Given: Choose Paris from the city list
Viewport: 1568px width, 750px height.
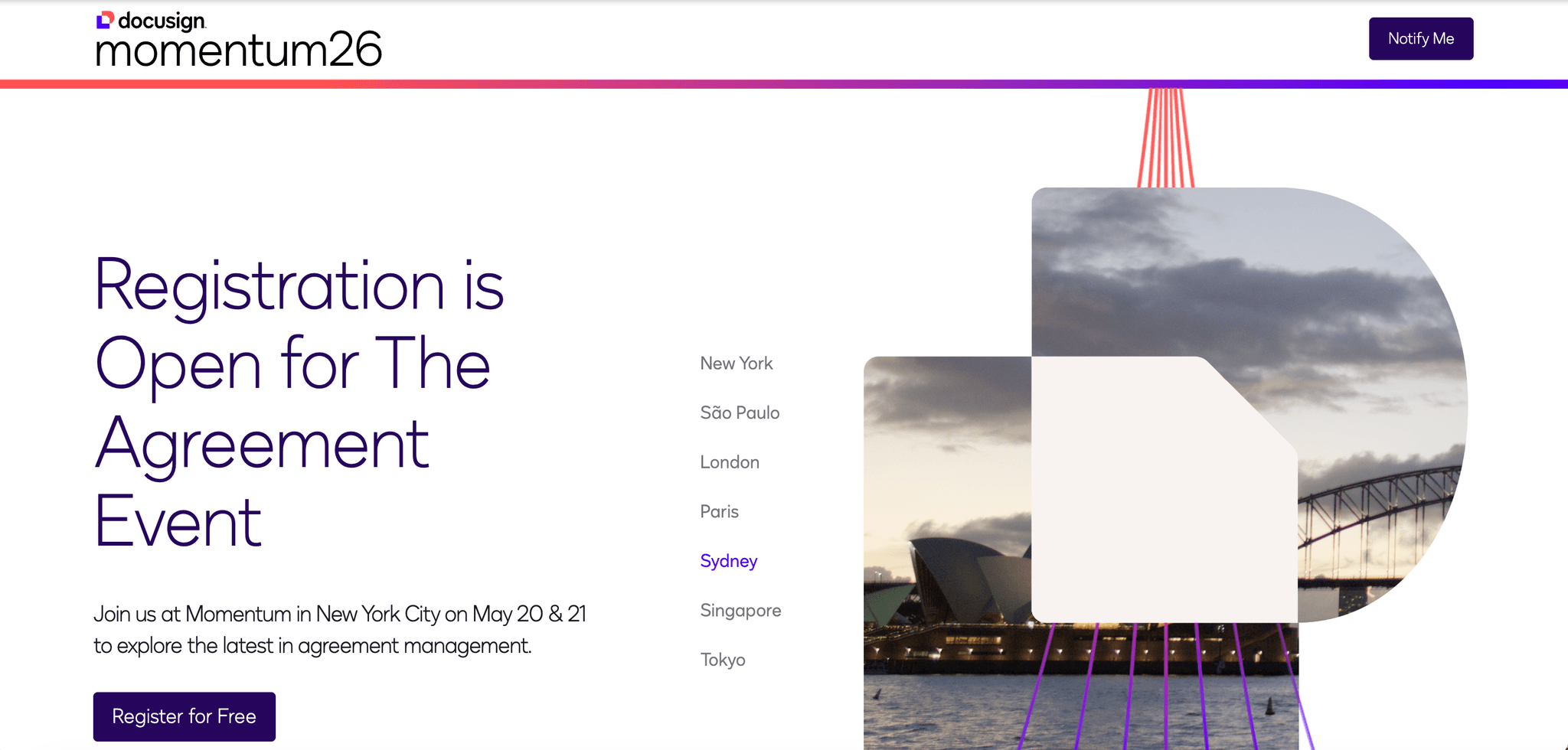Looking at the screenshot, I should pyautogui.click(x=720, y=511).
